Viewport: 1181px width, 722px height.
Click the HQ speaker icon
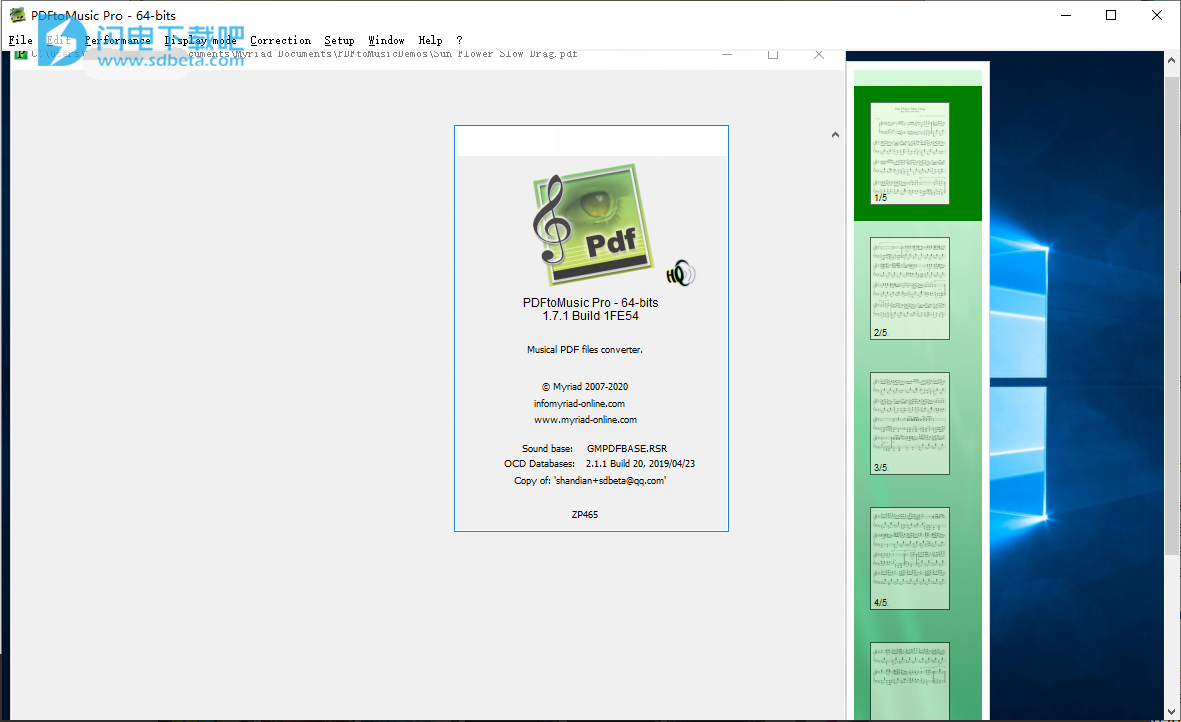(x=680, y=273)
